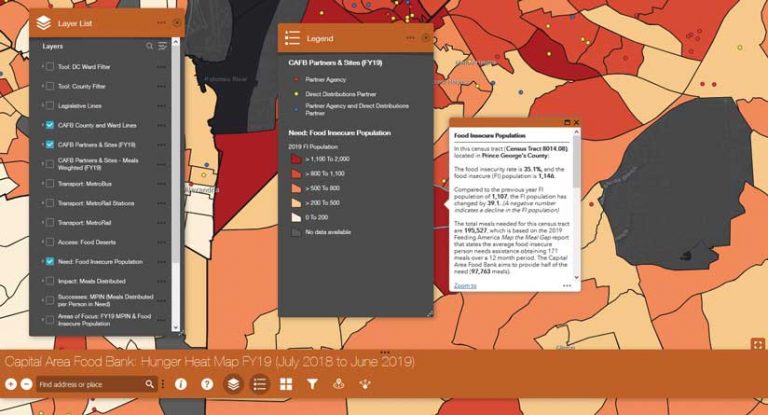This screenshot has height=415, width=768.
Task: Open layer list filter options icon
Action: pyautogui.click(x=162, y=46)
